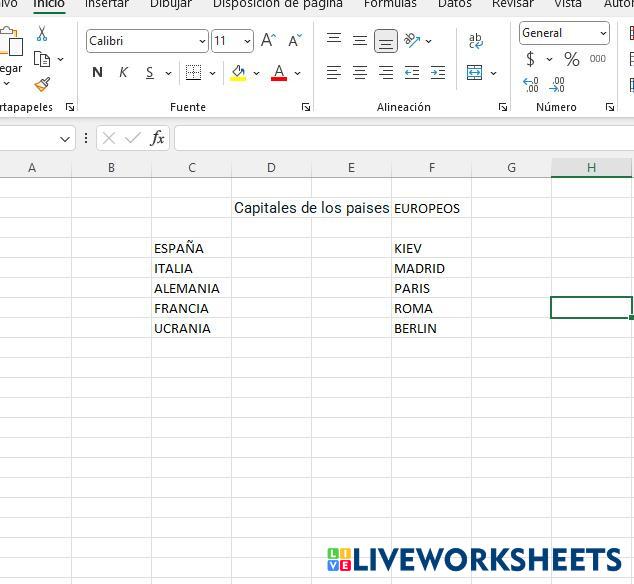Select column header D
This screenshot has height=584, width=634.
[271, 167]
